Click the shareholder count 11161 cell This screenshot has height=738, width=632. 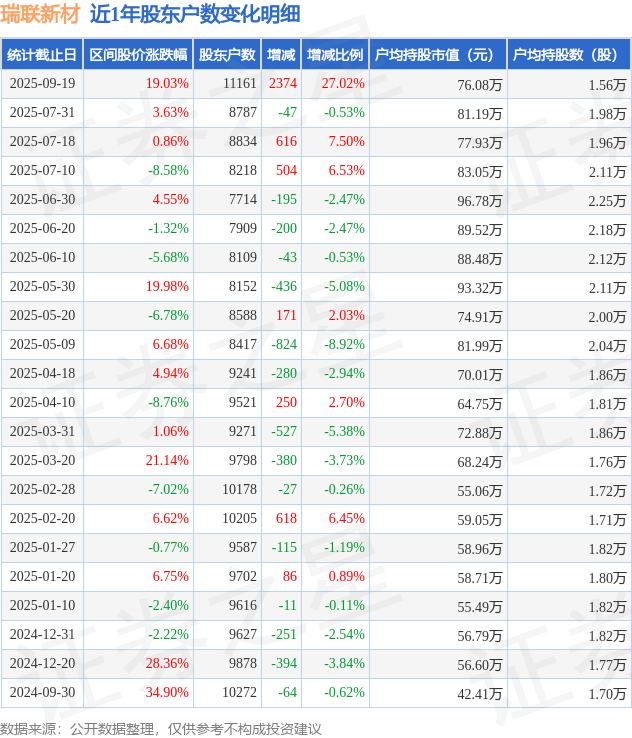pyautogui.click(x=240, y=84)
